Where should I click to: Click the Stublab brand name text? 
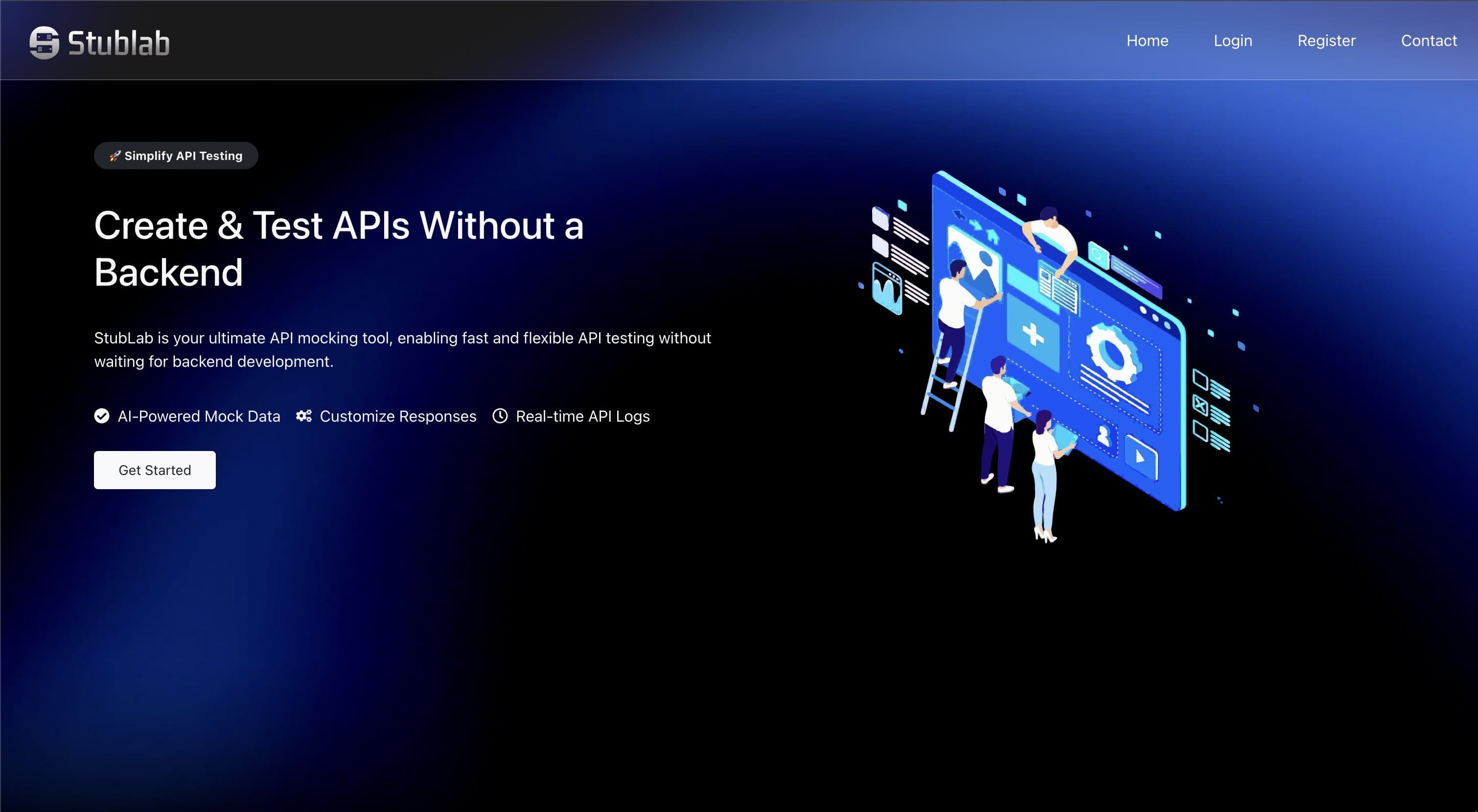pyautogui.click(x=119, y=43)
